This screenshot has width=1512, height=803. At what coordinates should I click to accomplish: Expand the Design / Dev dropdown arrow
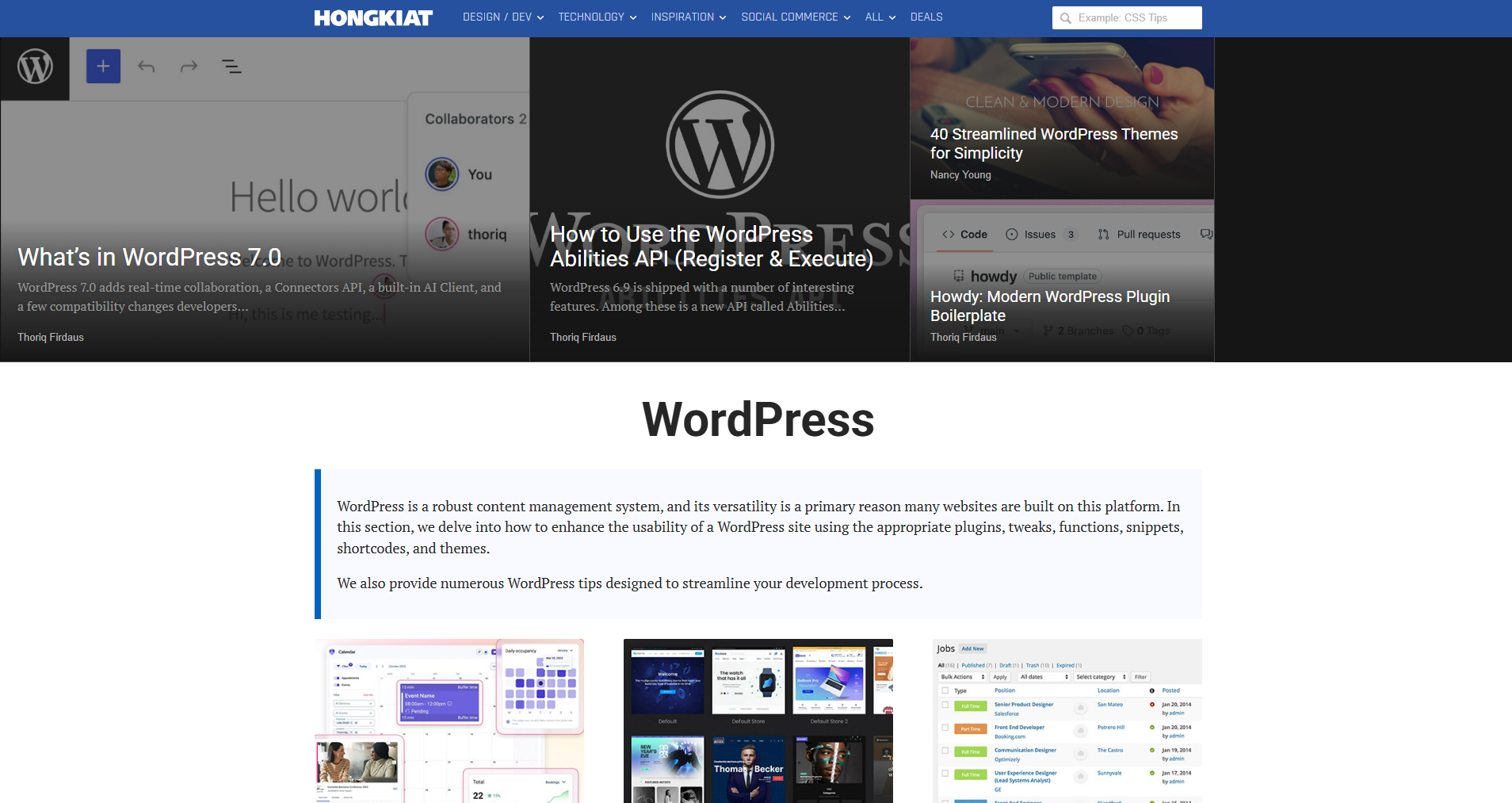tap(540, 17)
